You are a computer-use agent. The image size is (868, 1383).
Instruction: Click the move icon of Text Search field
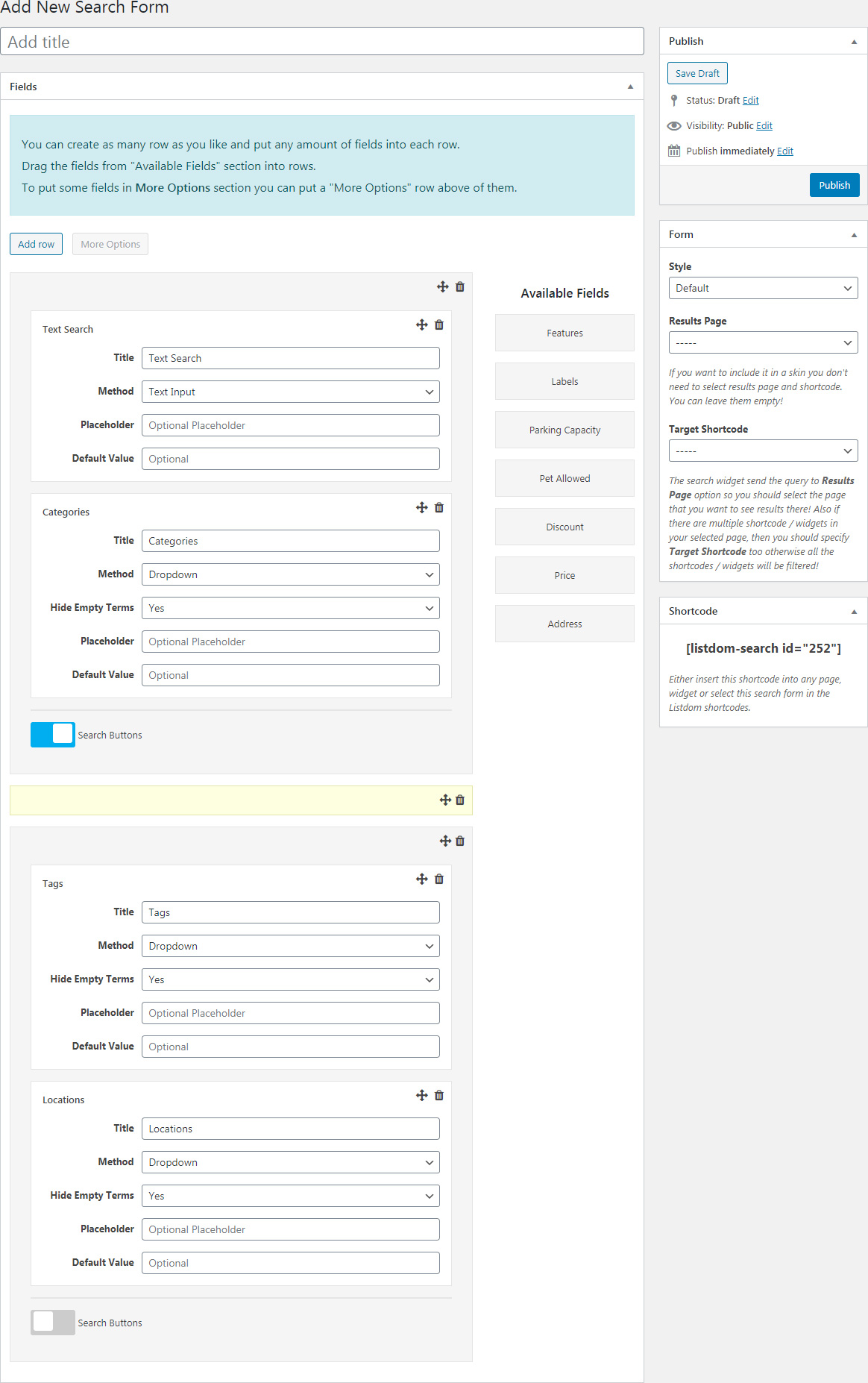(422, 324)
